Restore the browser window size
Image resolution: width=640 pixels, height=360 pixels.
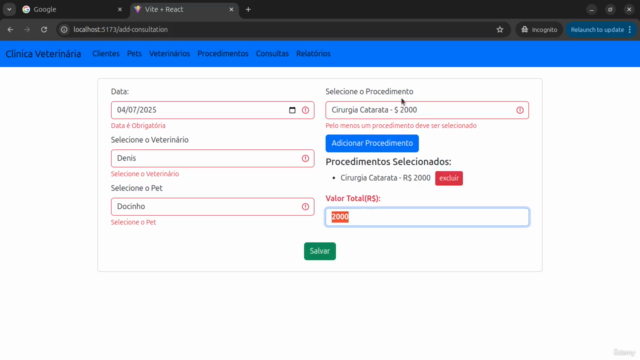point(610,9)
